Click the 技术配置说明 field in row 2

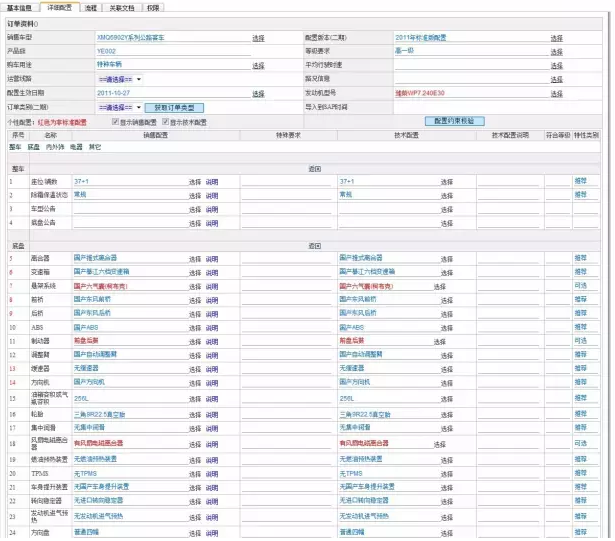coord(510,195)
